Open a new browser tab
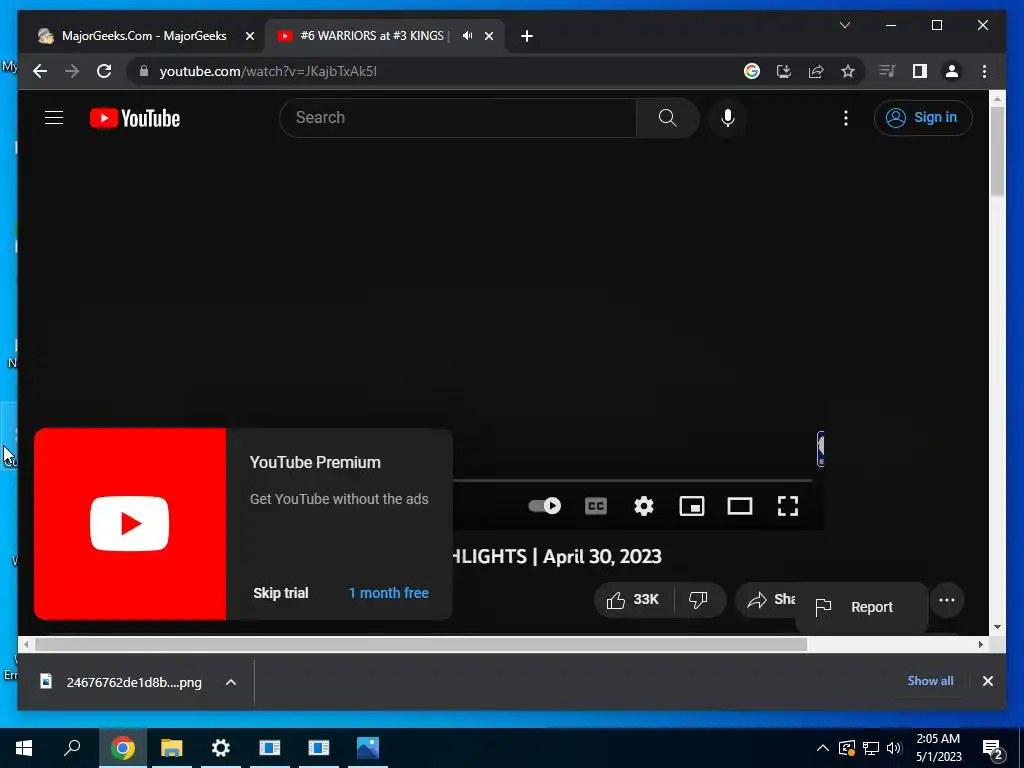This screenshot has height=768, width=1024. [x=527, y=36]
